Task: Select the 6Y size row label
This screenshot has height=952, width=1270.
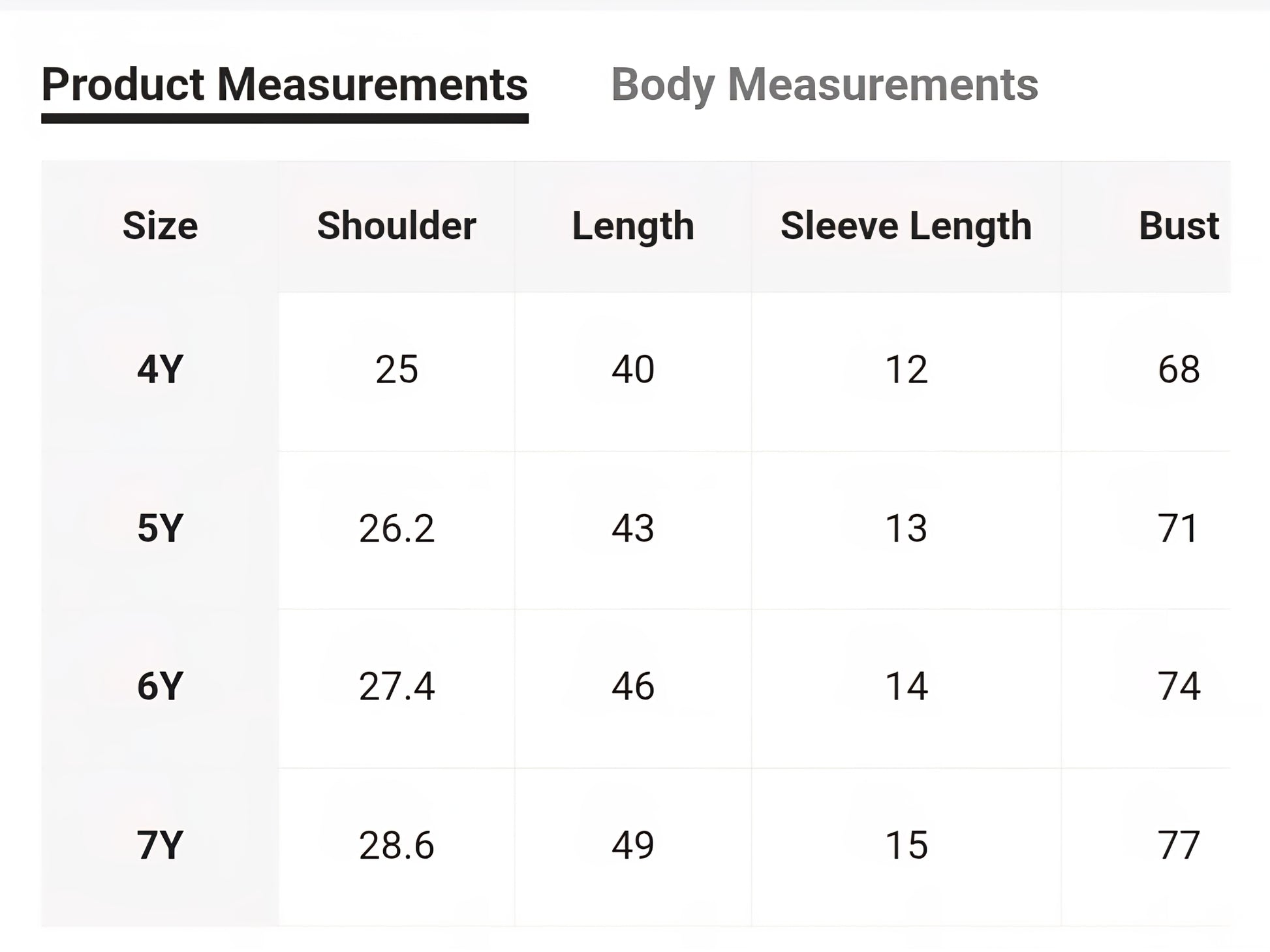Action: [x=160, y=686]
